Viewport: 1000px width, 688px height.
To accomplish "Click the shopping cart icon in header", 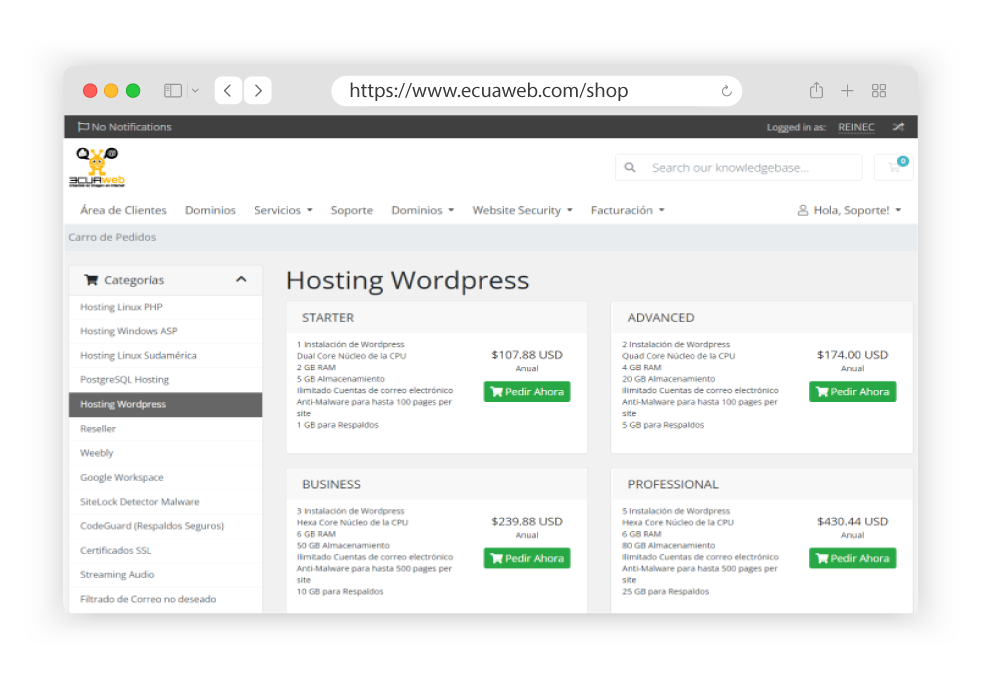I will click(894, 167).
